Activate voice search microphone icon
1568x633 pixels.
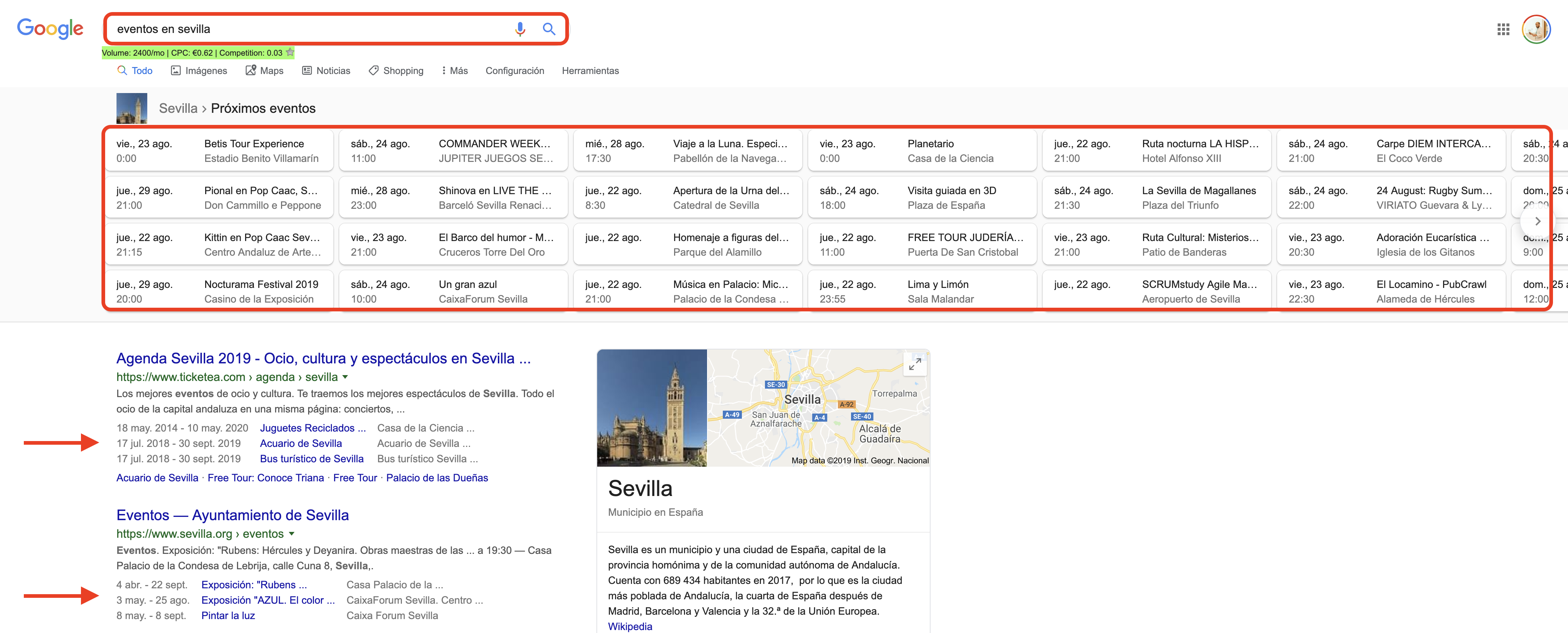(x=520, y=29)
